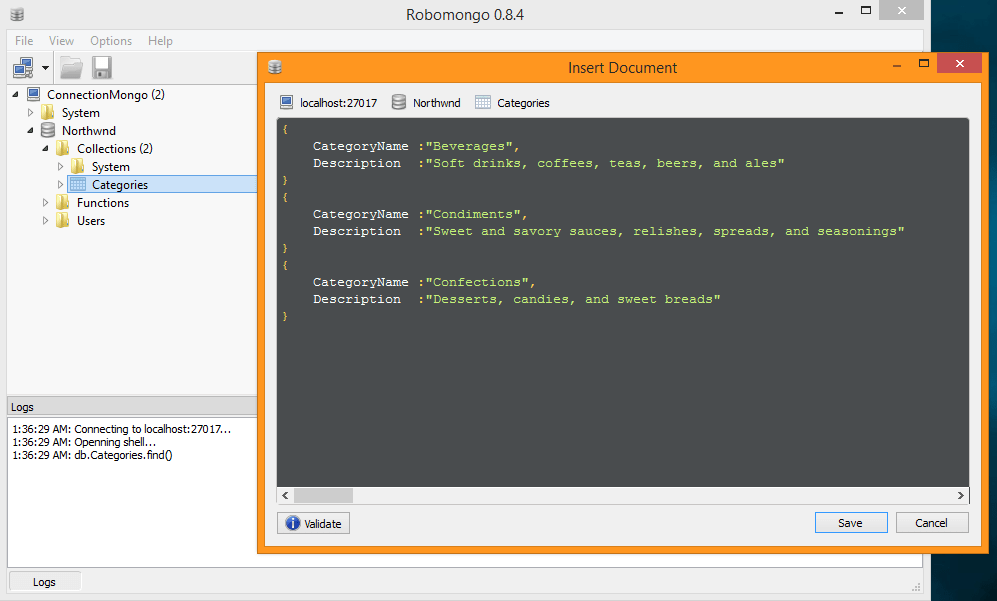Click the Northwnd database icon in tree
The image size is (997, 601).
[48, 130]
